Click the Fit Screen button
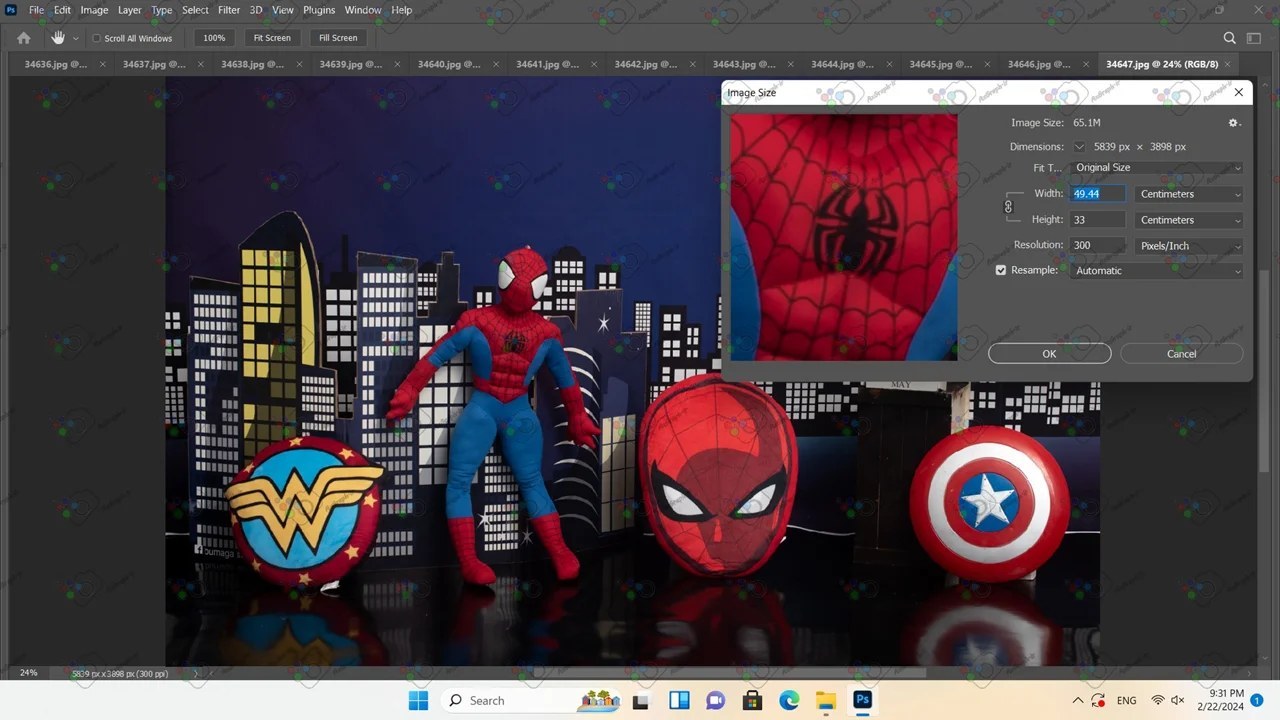1280x720 pixels. coord(272,38)
